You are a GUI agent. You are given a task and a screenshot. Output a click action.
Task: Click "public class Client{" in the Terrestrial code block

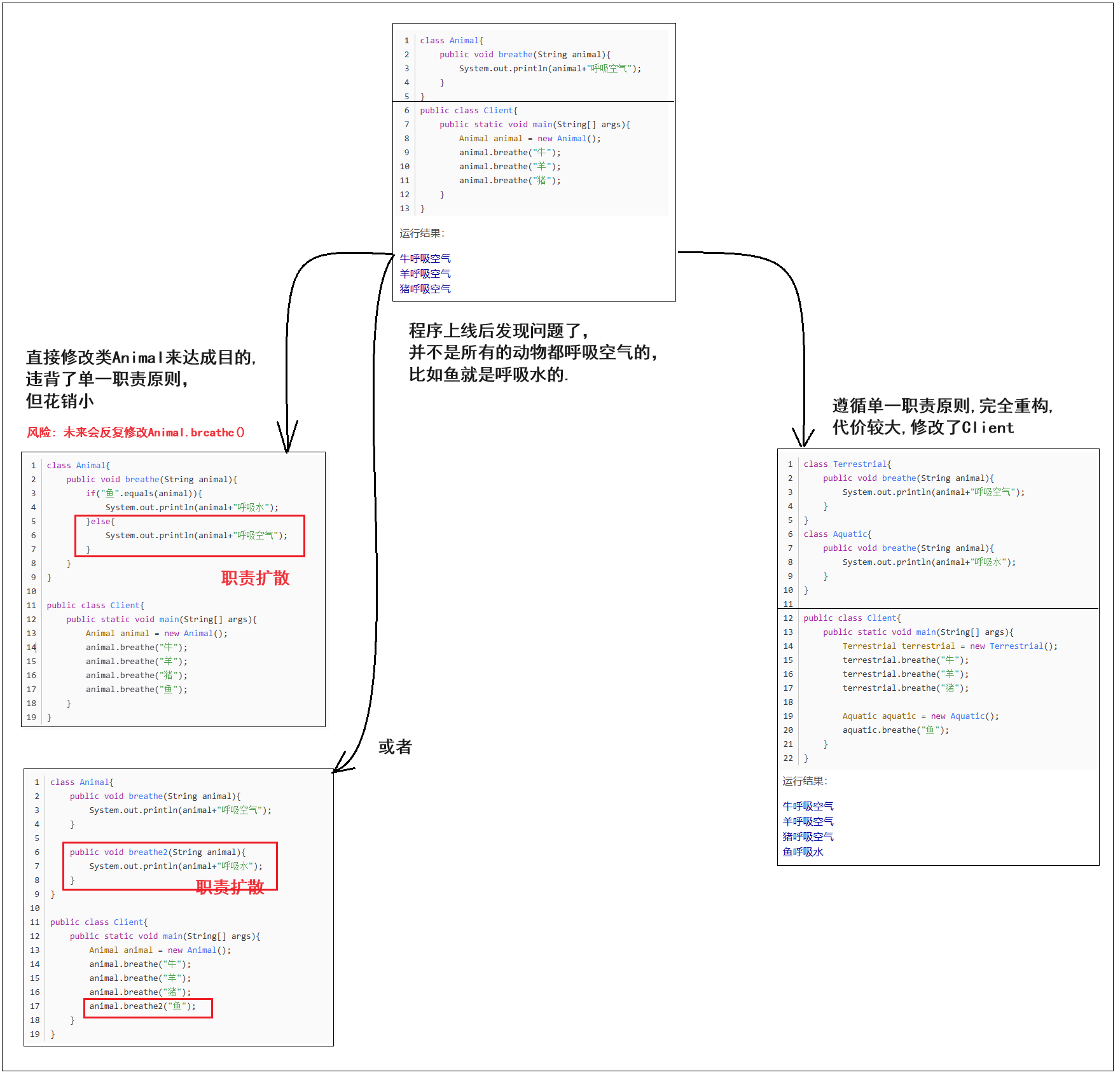tap(852, 618)
